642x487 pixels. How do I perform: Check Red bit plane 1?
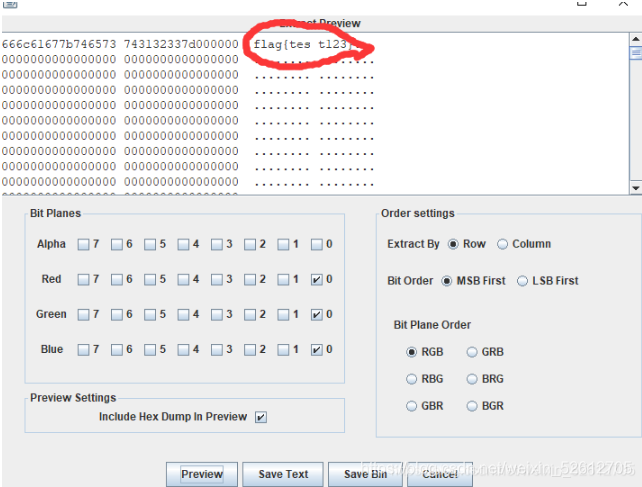point(283,280)
